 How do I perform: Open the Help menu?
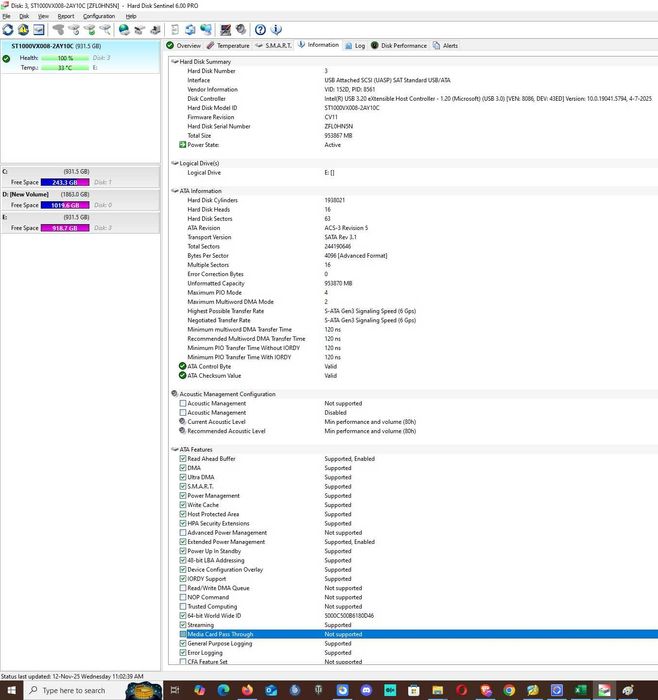tap(131, 16)
